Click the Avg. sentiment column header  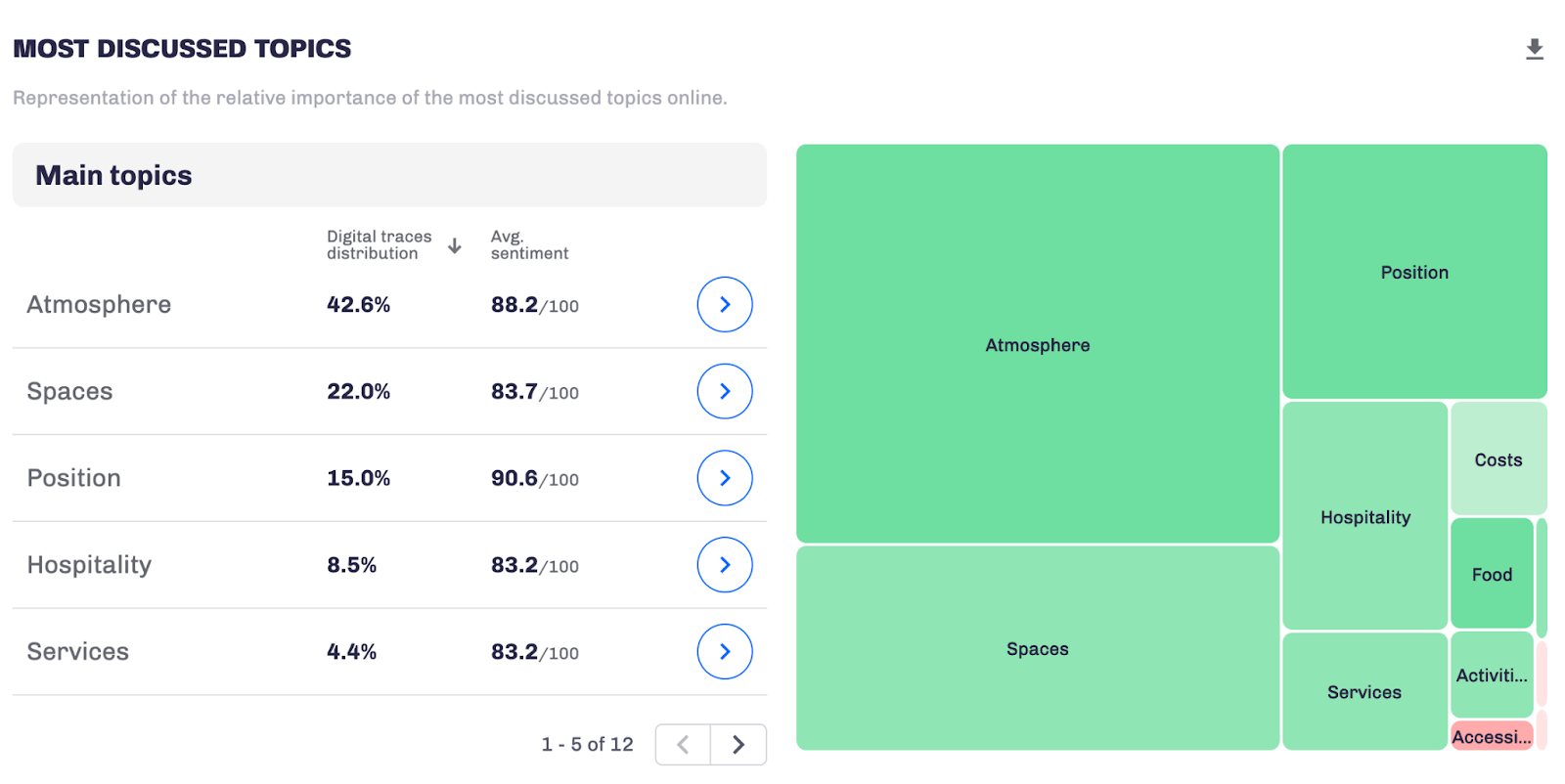click(x=529, y=245)
